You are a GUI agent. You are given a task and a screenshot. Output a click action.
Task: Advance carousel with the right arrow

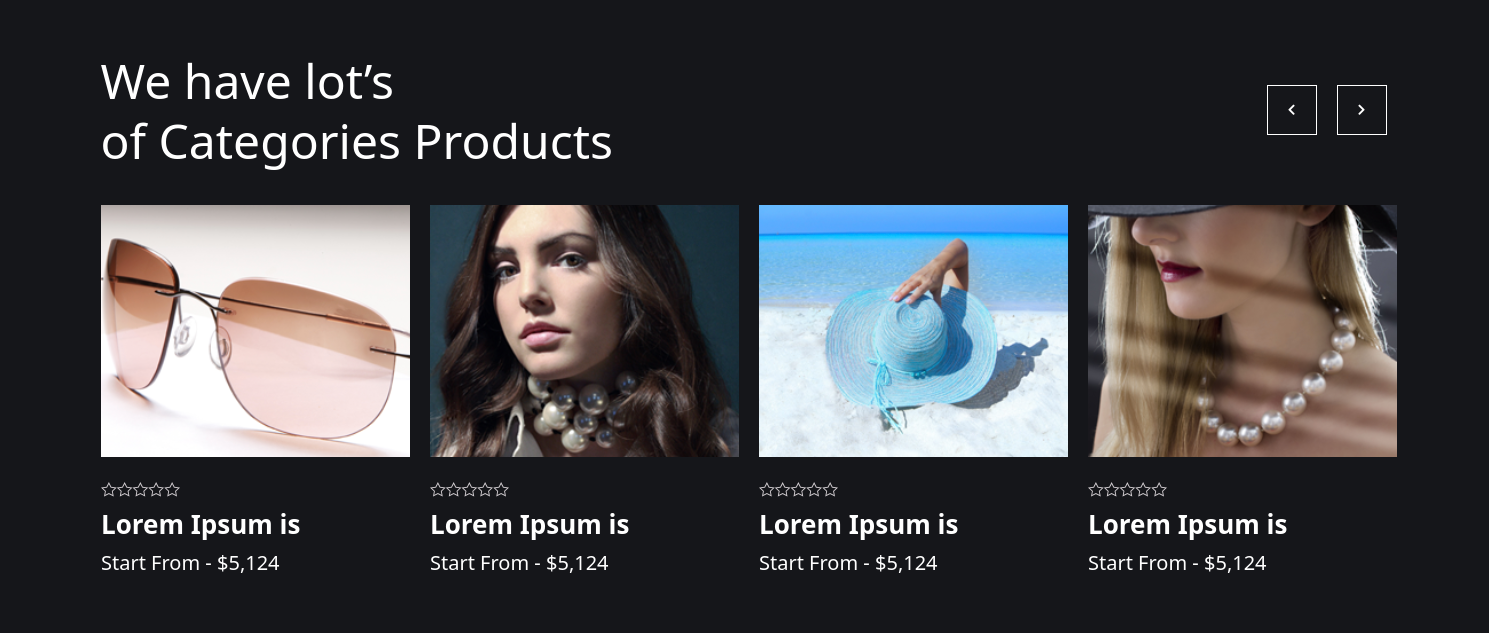pyautogui.click(x=1362, y=110)
